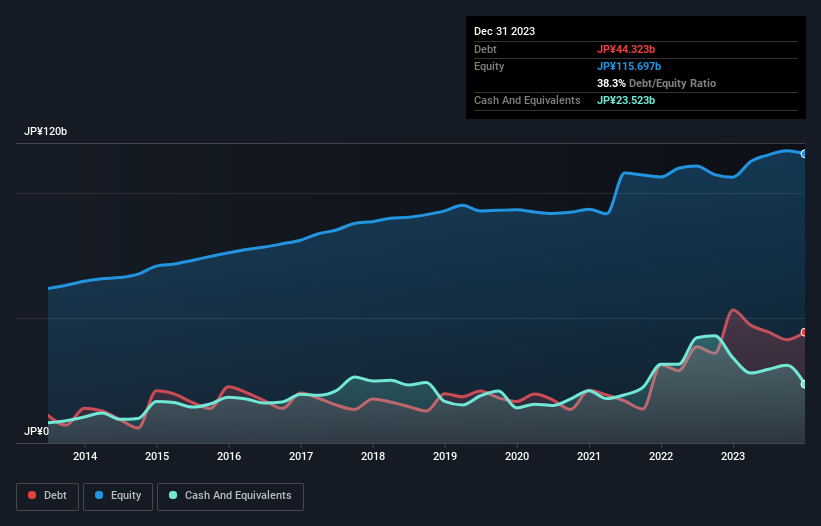Click the JP¥23.523b cash value
This screenshot has width=821, height=526.
pos(626,100)
